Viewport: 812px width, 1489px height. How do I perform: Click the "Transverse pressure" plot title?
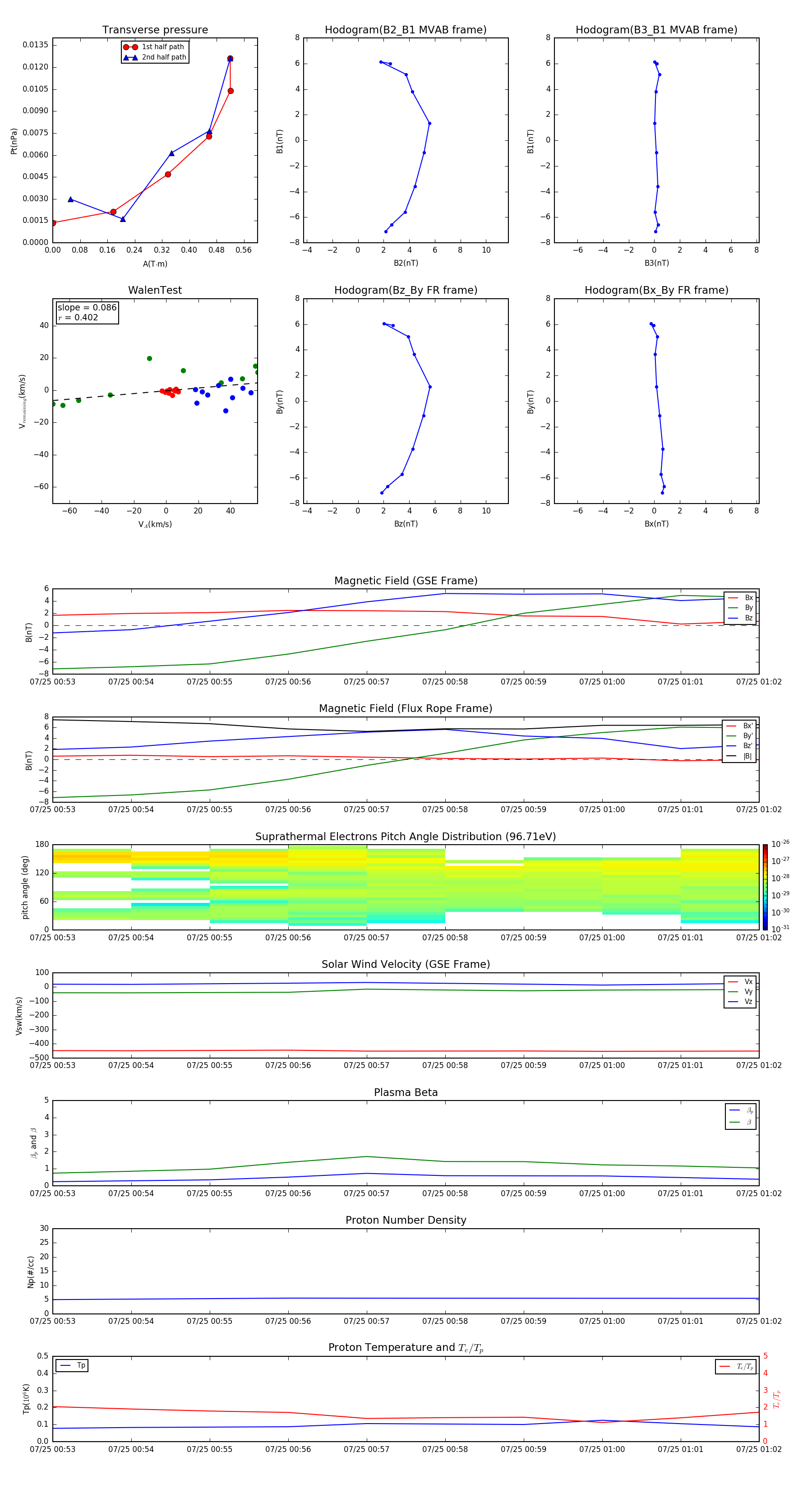point(155,30)
